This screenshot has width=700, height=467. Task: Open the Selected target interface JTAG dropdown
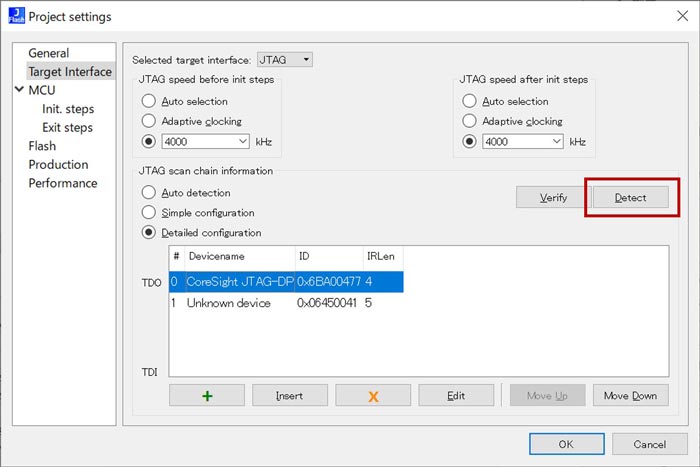coord(285,59)
